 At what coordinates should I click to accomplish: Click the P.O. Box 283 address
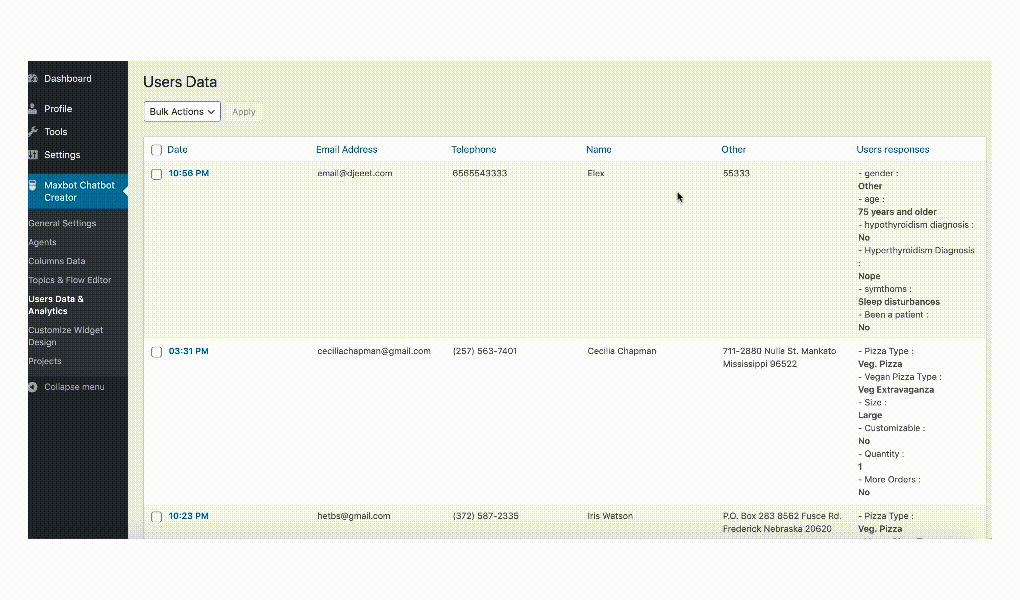[x=782, y=523]
